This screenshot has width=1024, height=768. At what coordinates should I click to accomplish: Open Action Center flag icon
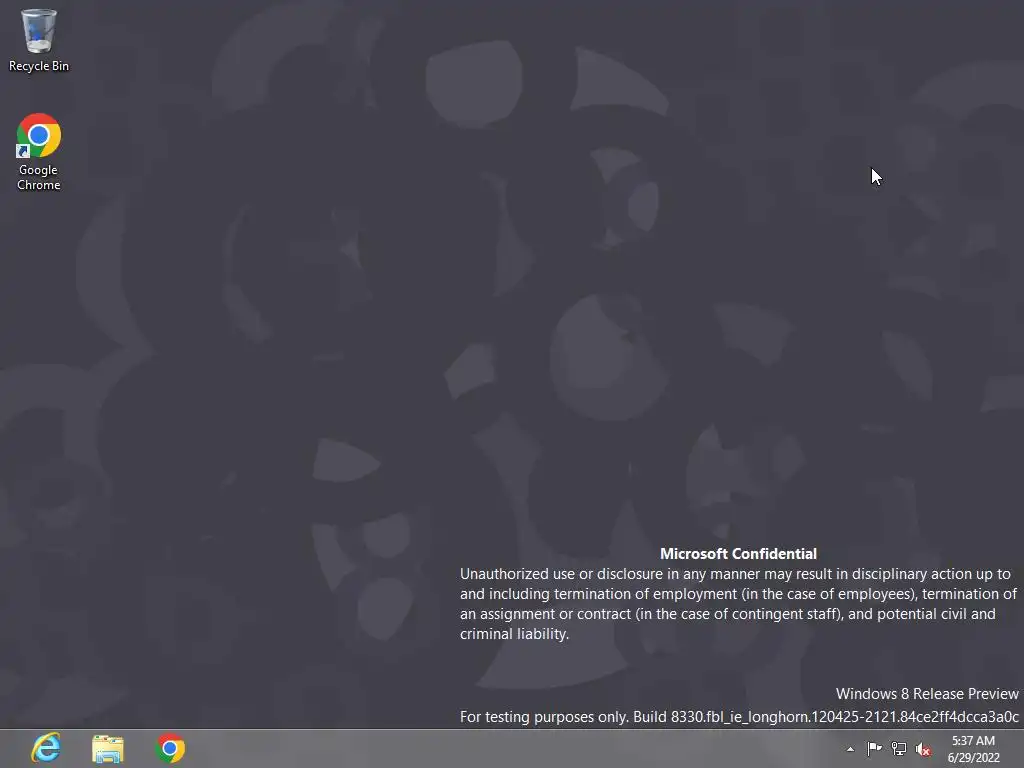coord(874,748)
